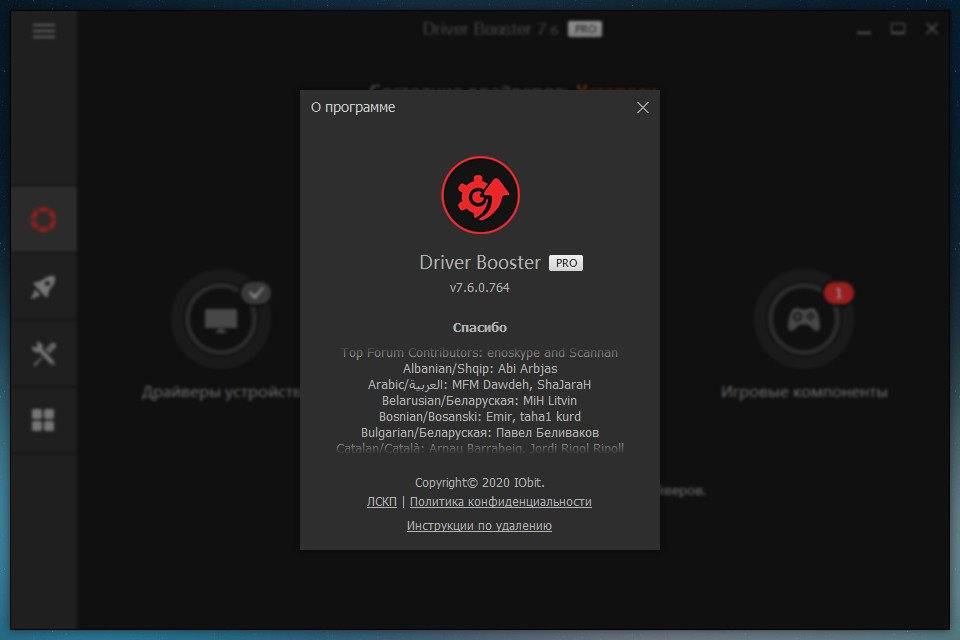Click the Arabic translators line
This screenshot has width=960, height=640.
click(479, 385)
